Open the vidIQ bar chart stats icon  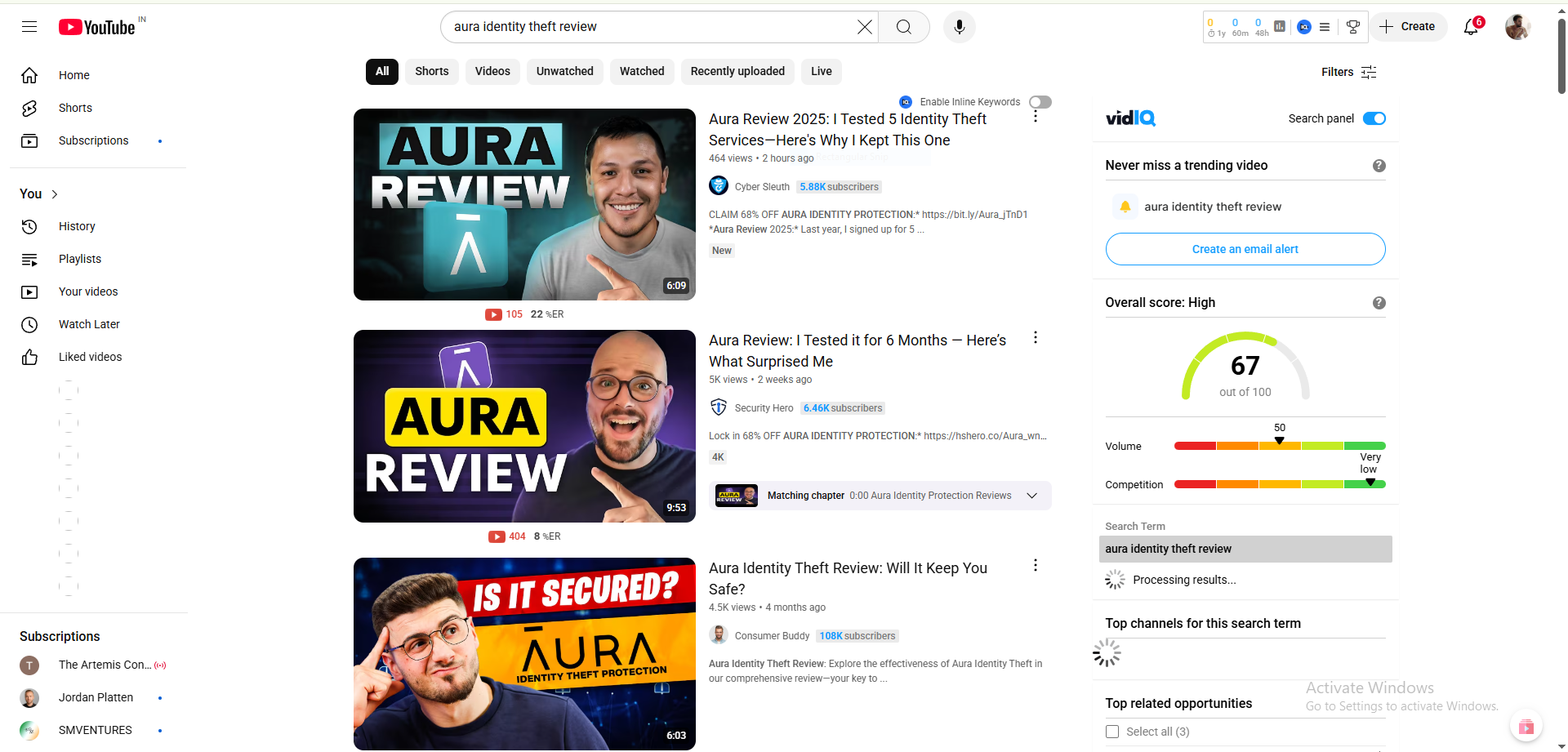tap(1280, 27)
